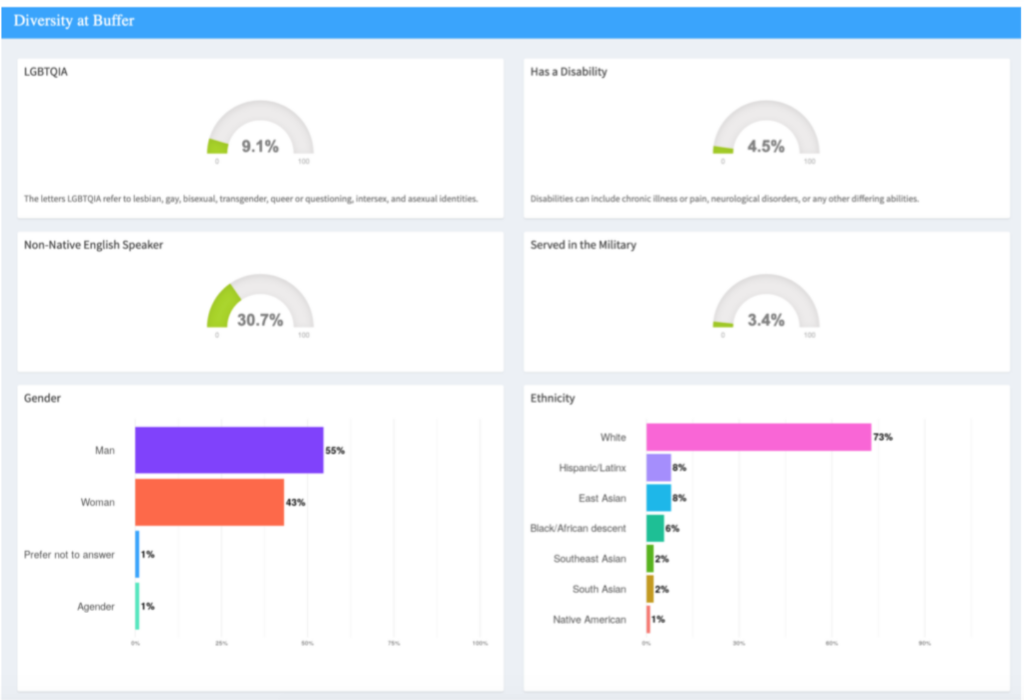Click the pink White bar
The height and width of the screenshot is (700, 1024).
(x=759, y=437)
